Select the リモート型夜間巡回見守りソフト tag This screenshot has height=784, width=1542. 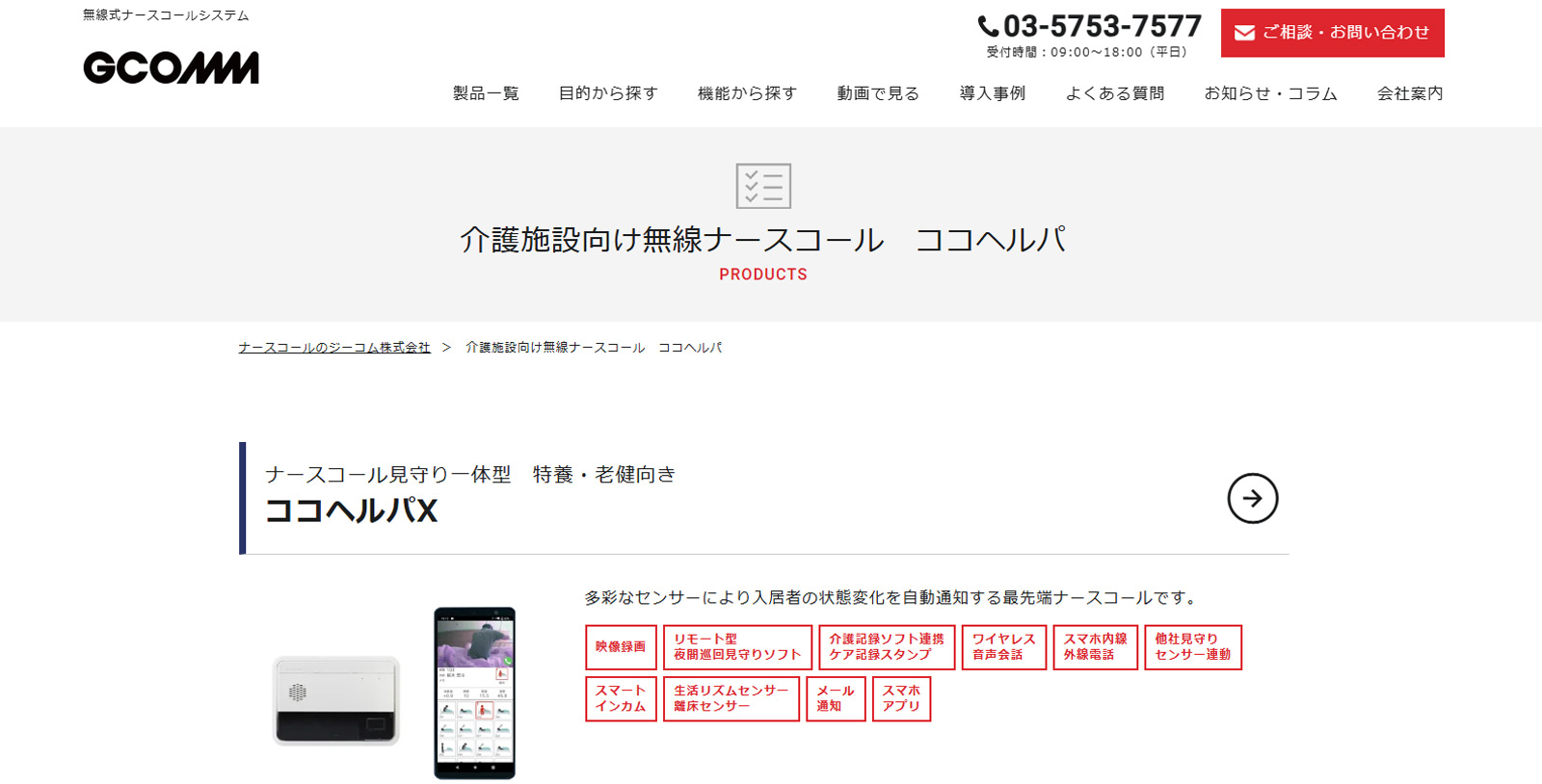[737, 647]
